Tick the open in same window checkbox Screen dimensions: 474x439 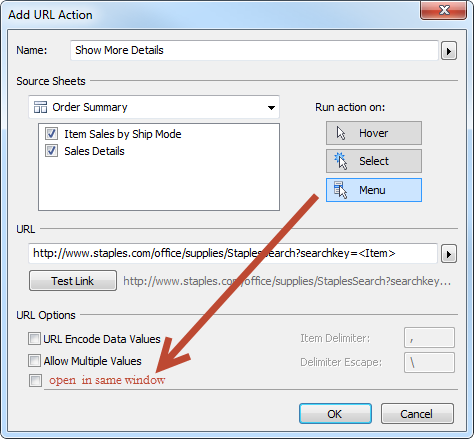click(x=35, y=380)
